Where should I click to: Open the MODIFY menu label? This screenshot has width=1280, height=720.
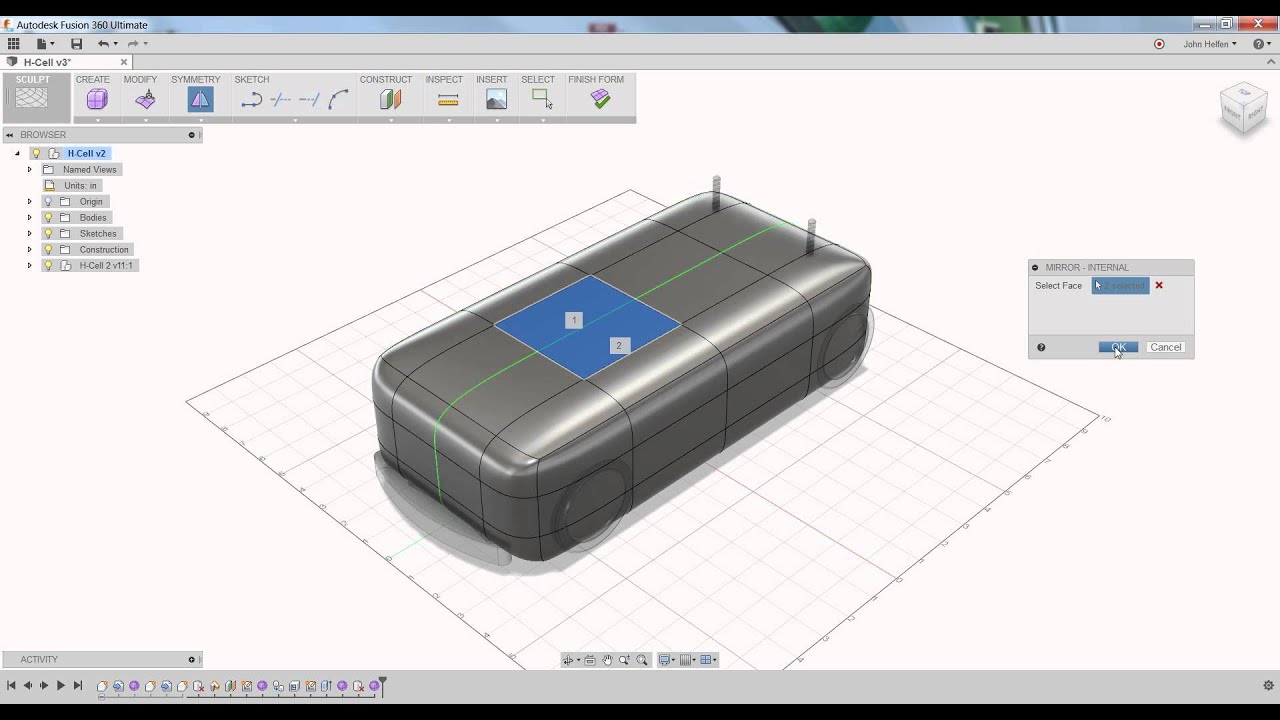pyautogui.click(x=140, y=80)
